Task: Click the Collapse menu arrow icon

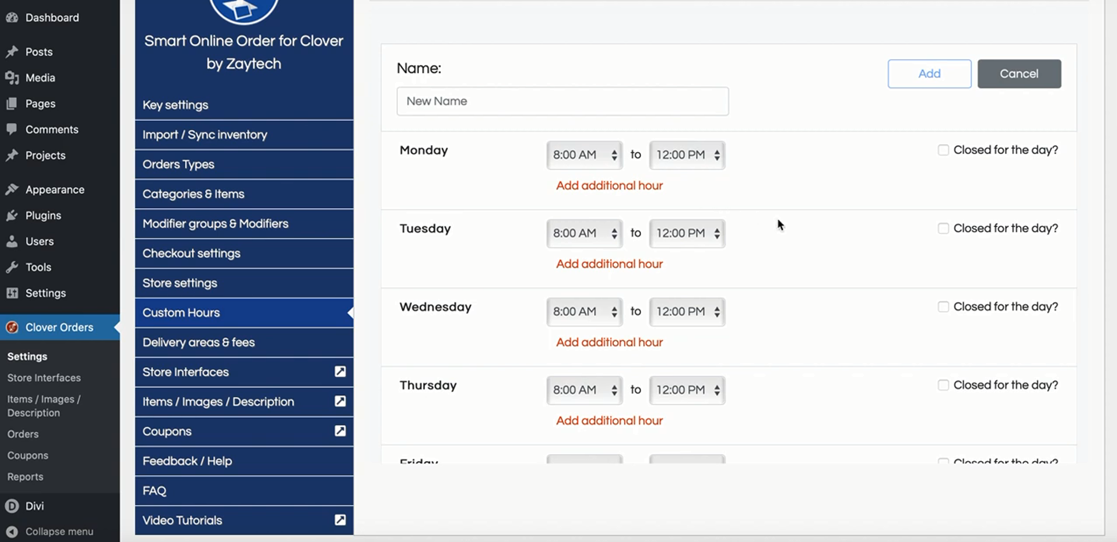Action: pyautogui.click(x=11, y=531)
